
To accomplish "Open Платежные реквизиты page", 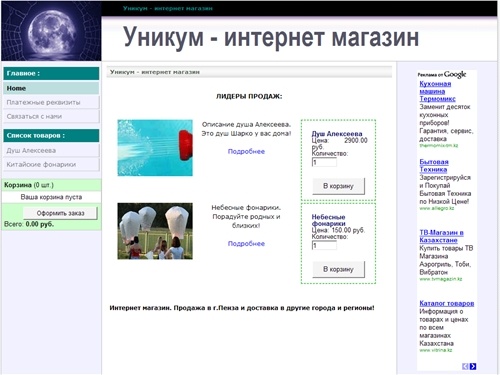I will tap(51, 102).
